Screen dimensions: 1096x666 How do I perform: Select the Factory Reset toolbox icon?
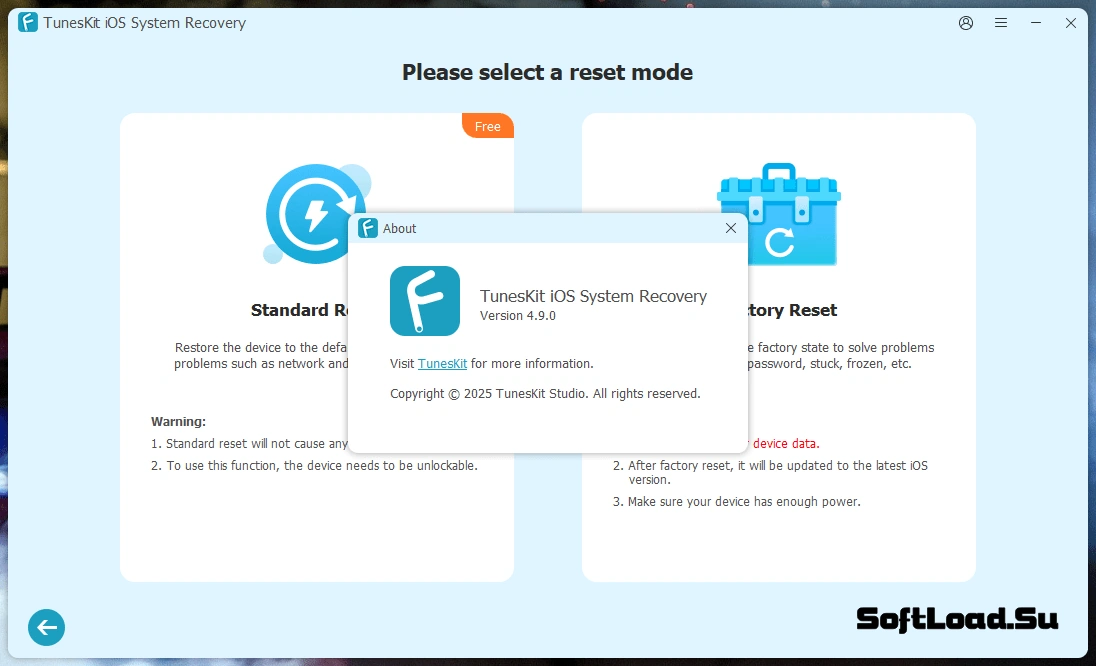(x=779, y=214)
